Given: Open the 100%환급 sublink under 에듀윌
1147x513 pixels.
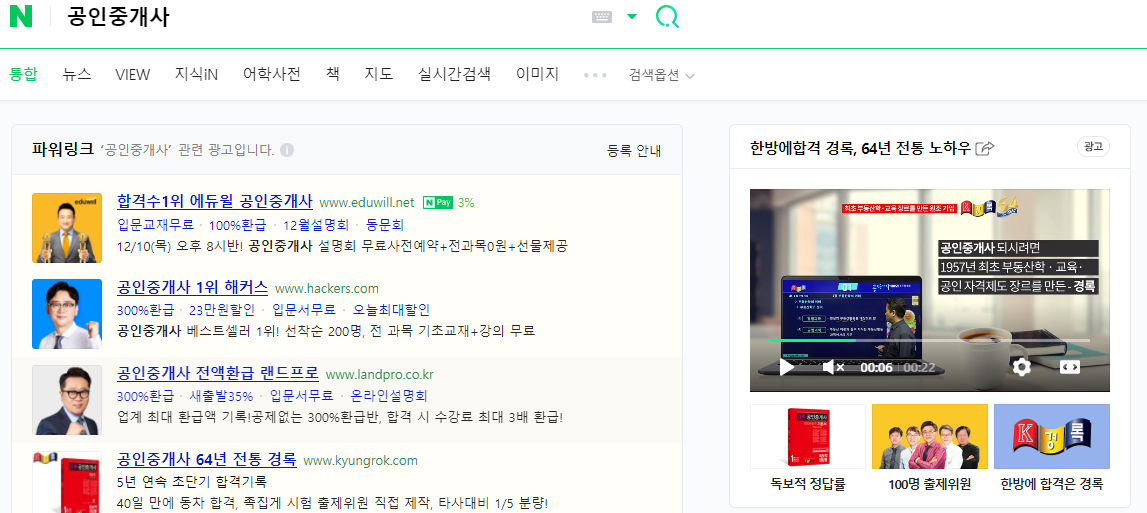Looking at the screenshot, I should coord(237,225).
